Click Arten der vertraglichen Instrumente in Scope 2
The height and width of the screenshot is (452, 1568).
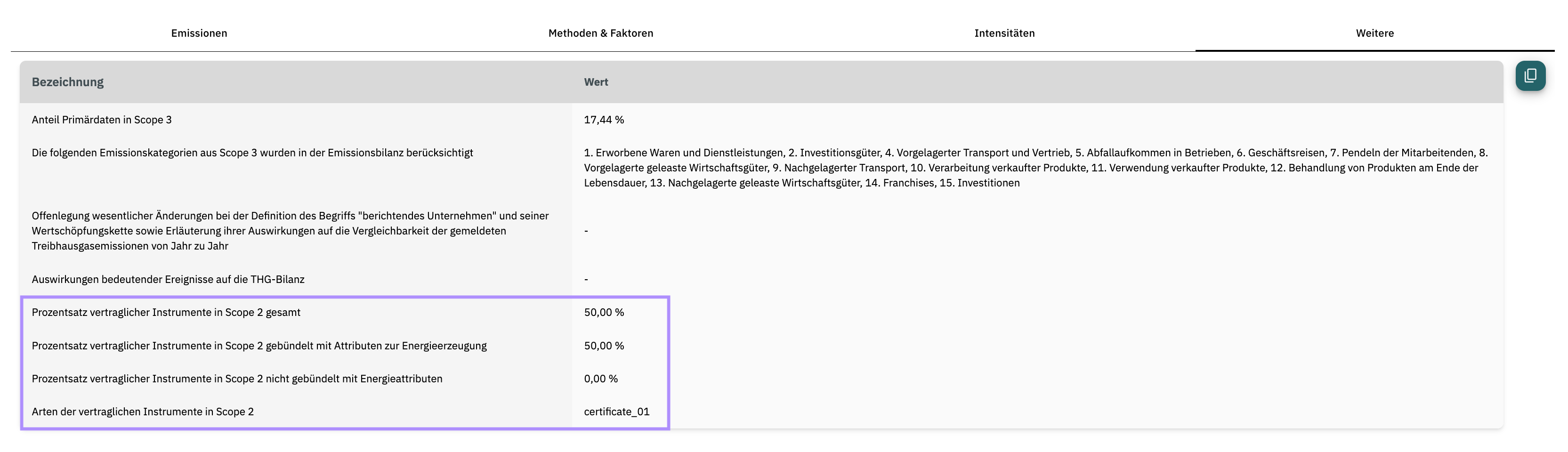pos(142,412)
